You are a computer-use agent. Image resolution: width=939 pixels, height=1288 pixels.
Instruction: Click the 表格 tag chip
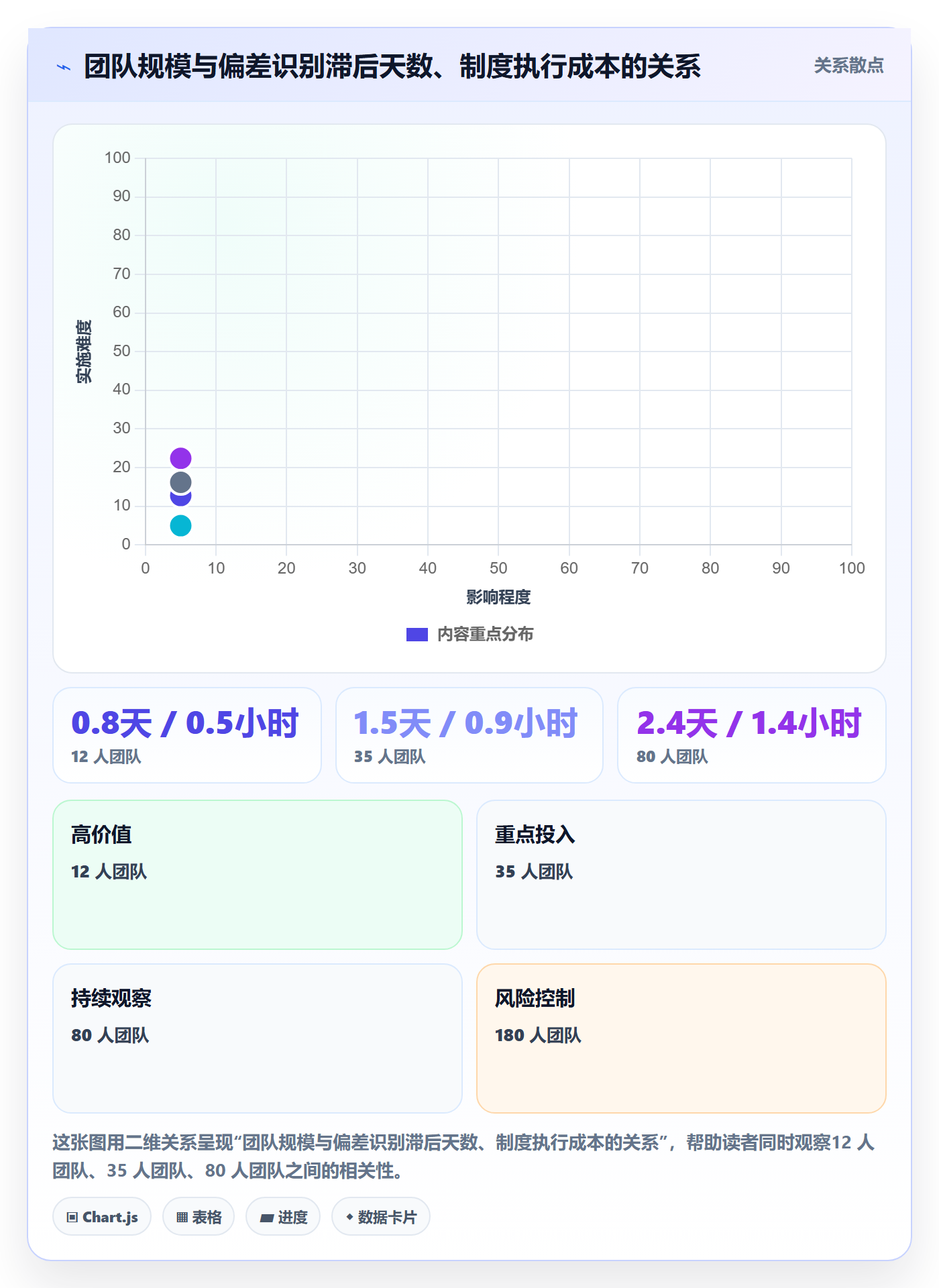click(199, 1217)
